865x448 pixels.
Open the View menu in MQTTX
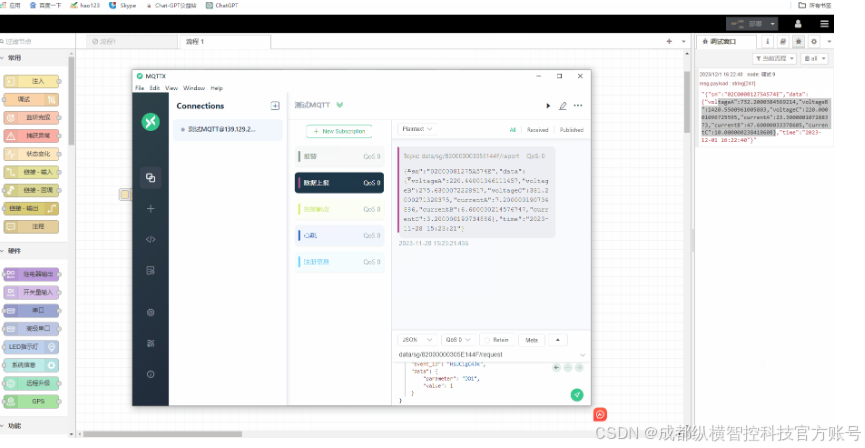pyautogui.click(x=172, y=88)
